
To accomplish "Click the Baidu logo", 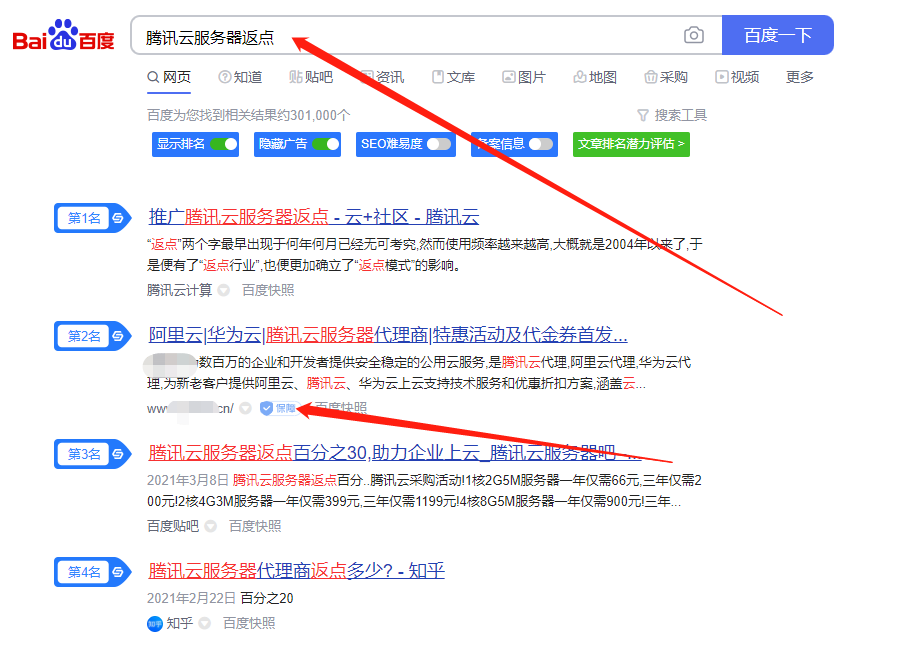I will (63, 36).
